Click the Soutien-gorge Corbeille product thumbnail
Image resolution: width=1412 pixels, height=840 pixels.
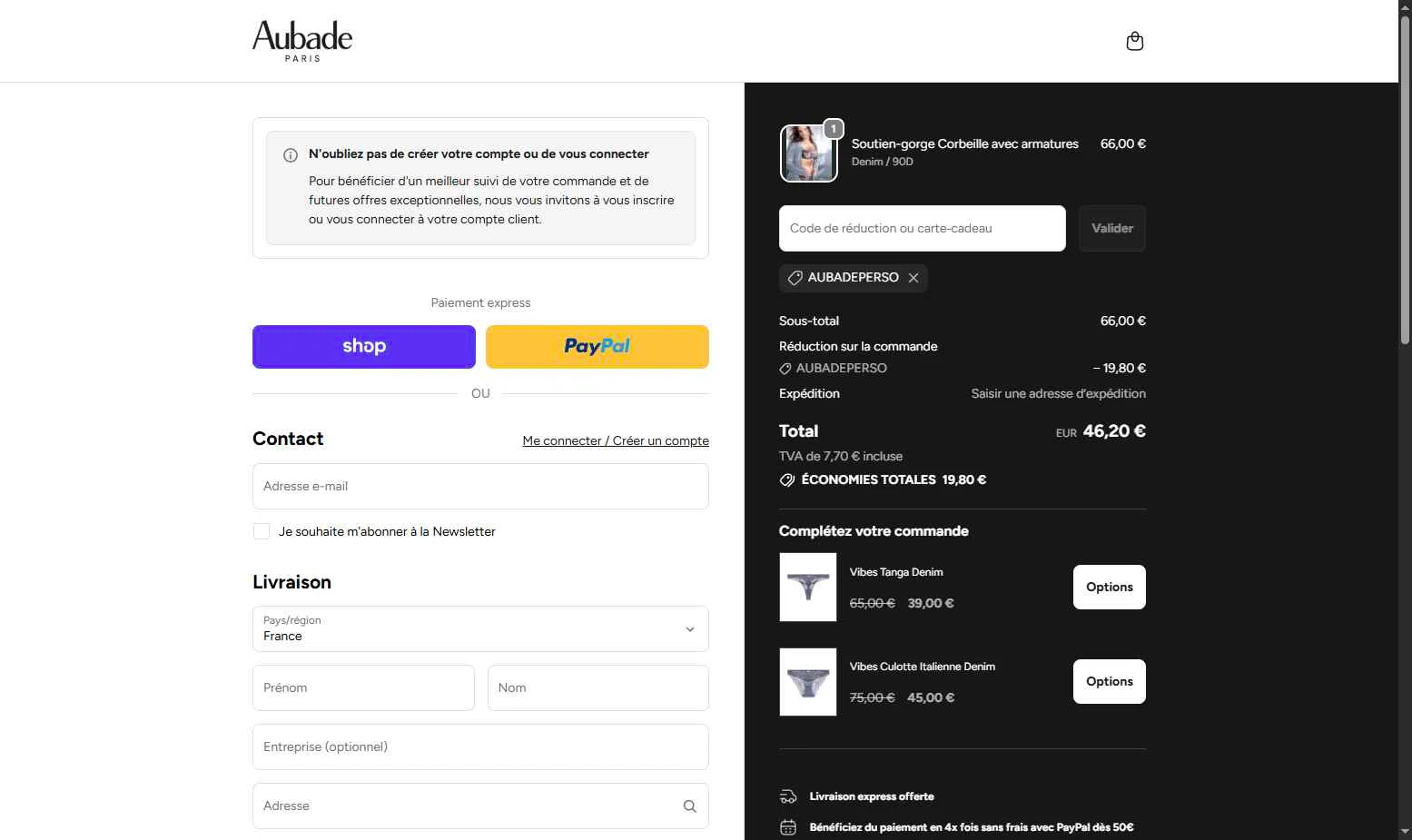(808, 153)
